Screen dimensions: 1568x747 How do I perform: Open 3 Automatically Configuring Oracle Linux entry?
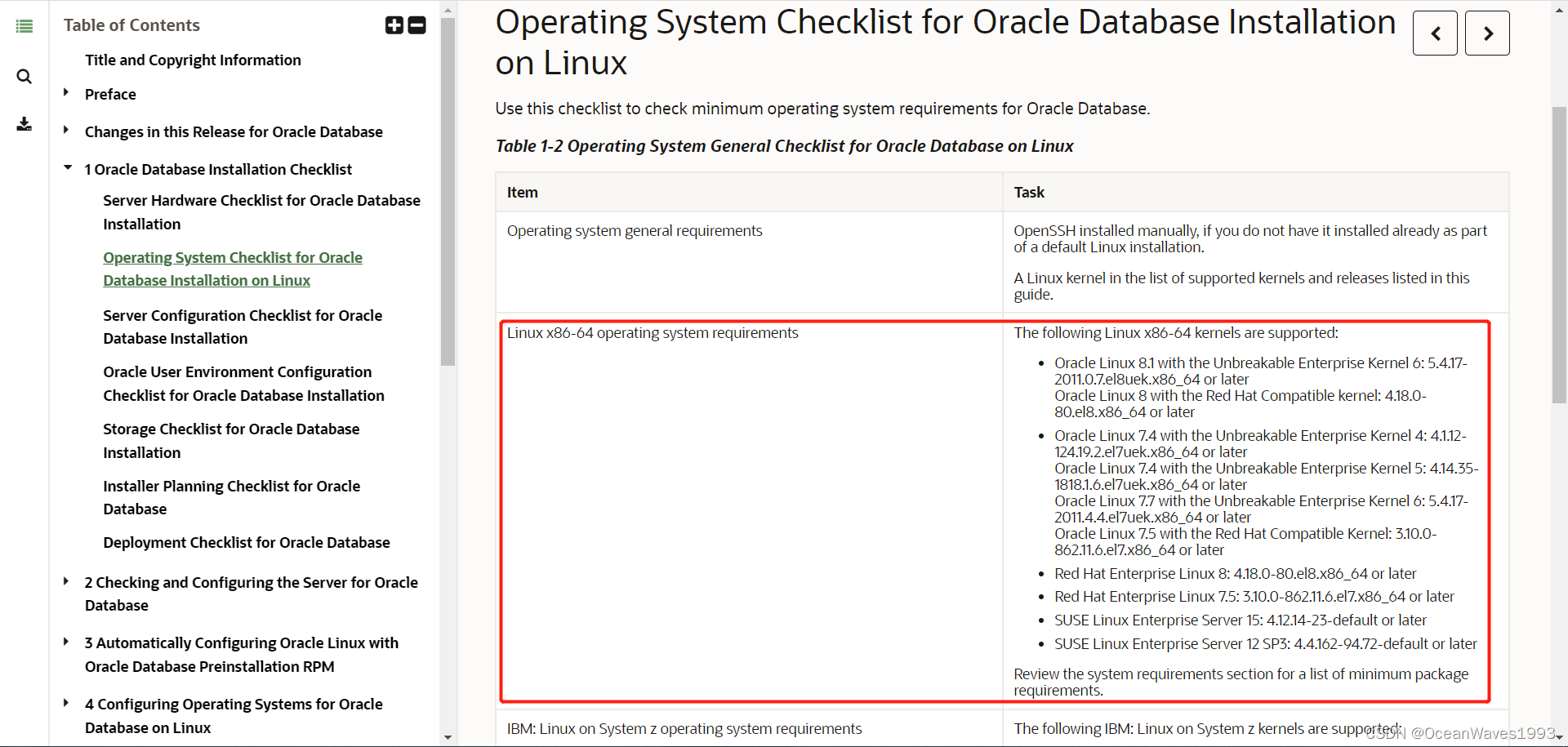click(x=242, y=655)
